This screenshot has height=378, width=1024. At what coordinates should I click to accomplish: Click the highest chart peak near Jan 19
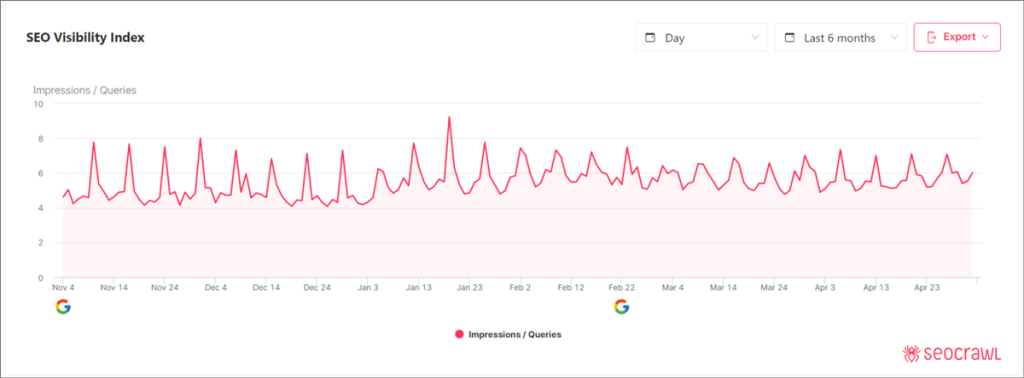coord(449,118)
